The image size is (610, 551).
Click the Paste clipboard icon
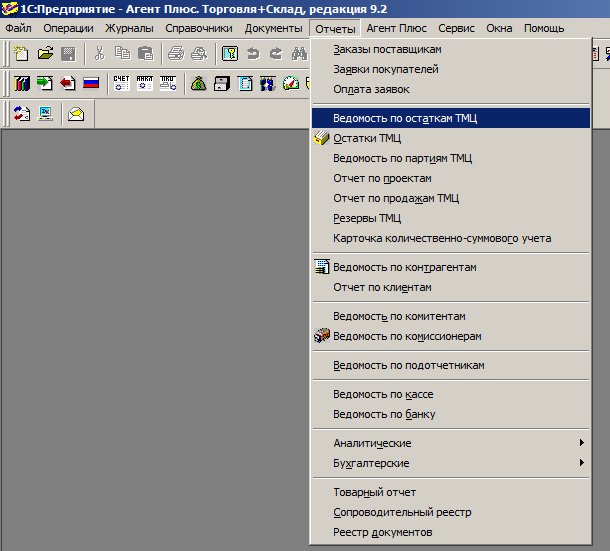pyautogui.click(x=145, y=53)
